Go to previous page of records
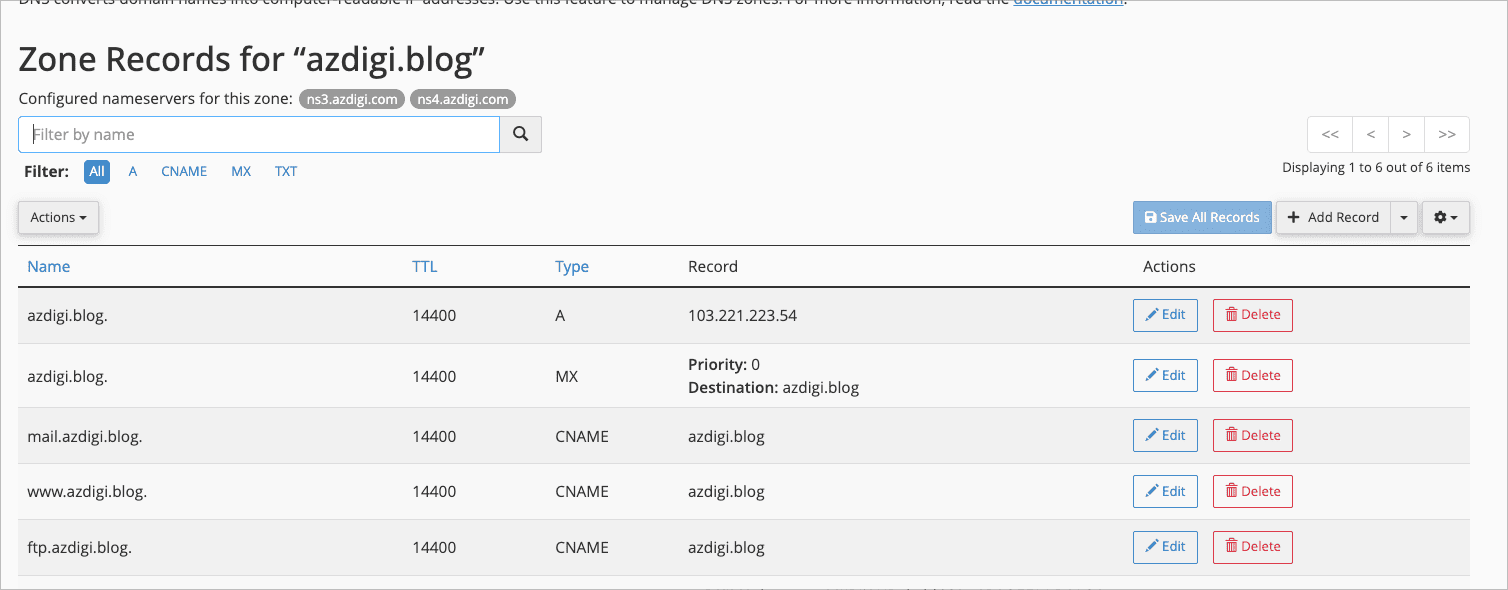The image size is (1508, 590). 1370,134
